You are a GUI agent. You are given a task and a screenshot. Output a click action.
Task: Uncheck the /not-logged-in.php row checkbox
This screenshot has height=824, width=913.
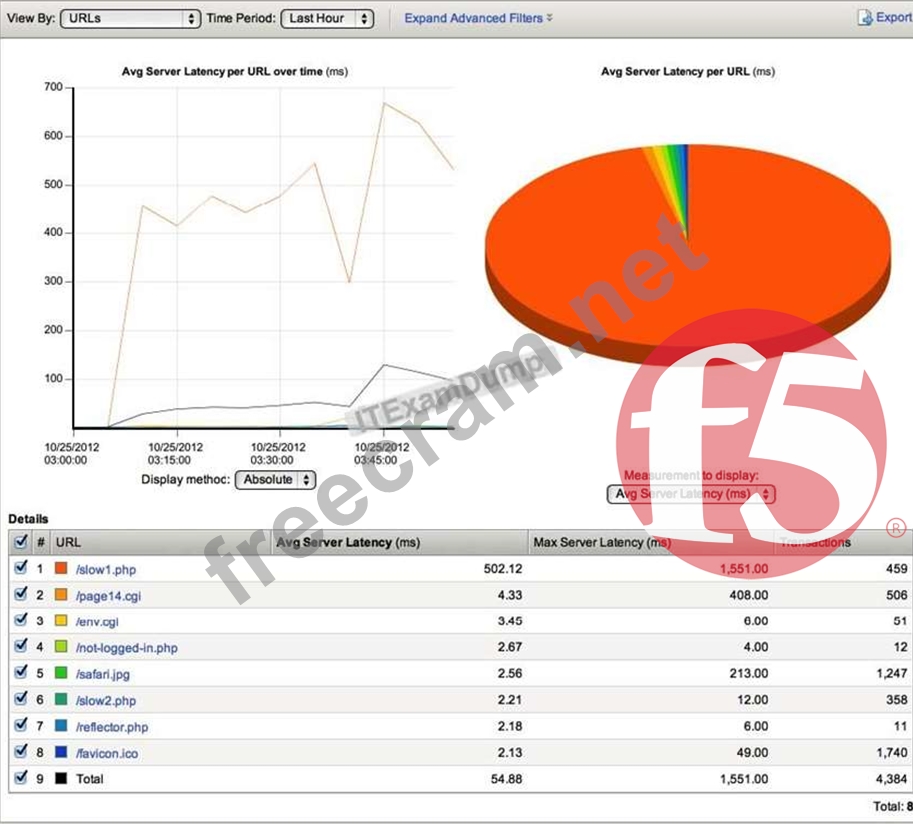(x=20, y=646)
